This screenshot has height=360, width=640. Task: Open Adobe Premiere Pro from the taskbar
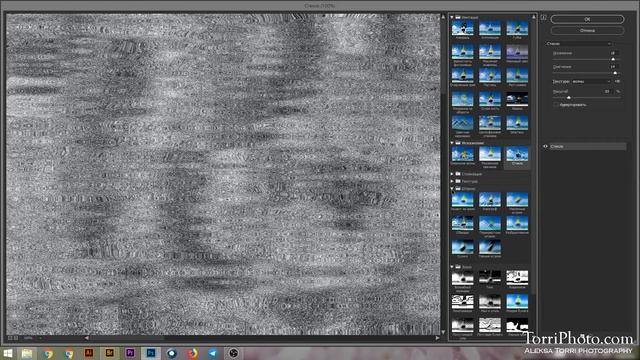130,353
